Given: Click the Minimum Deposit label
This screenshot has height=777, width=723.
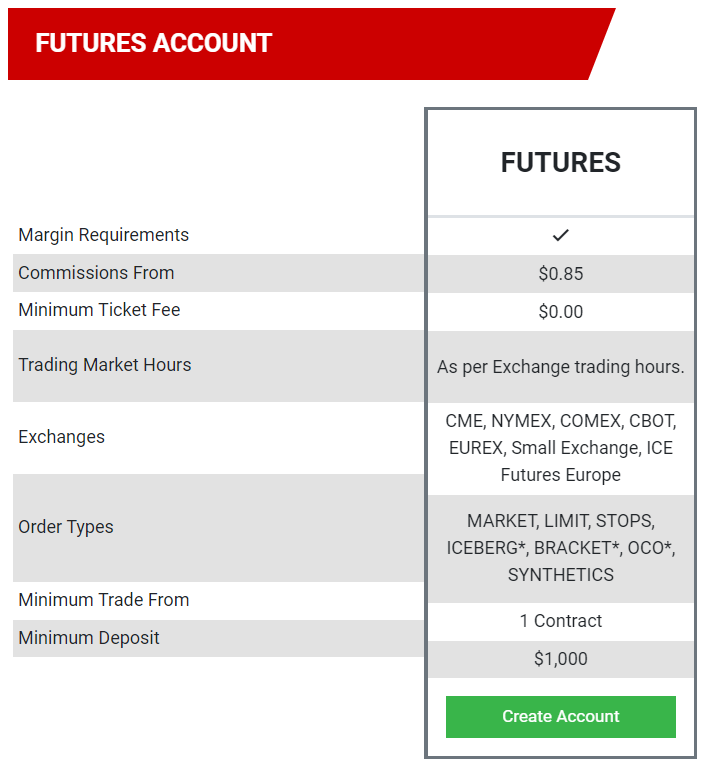Looking at the screenshot, I should pyautogui.click(x=89, y=638).
